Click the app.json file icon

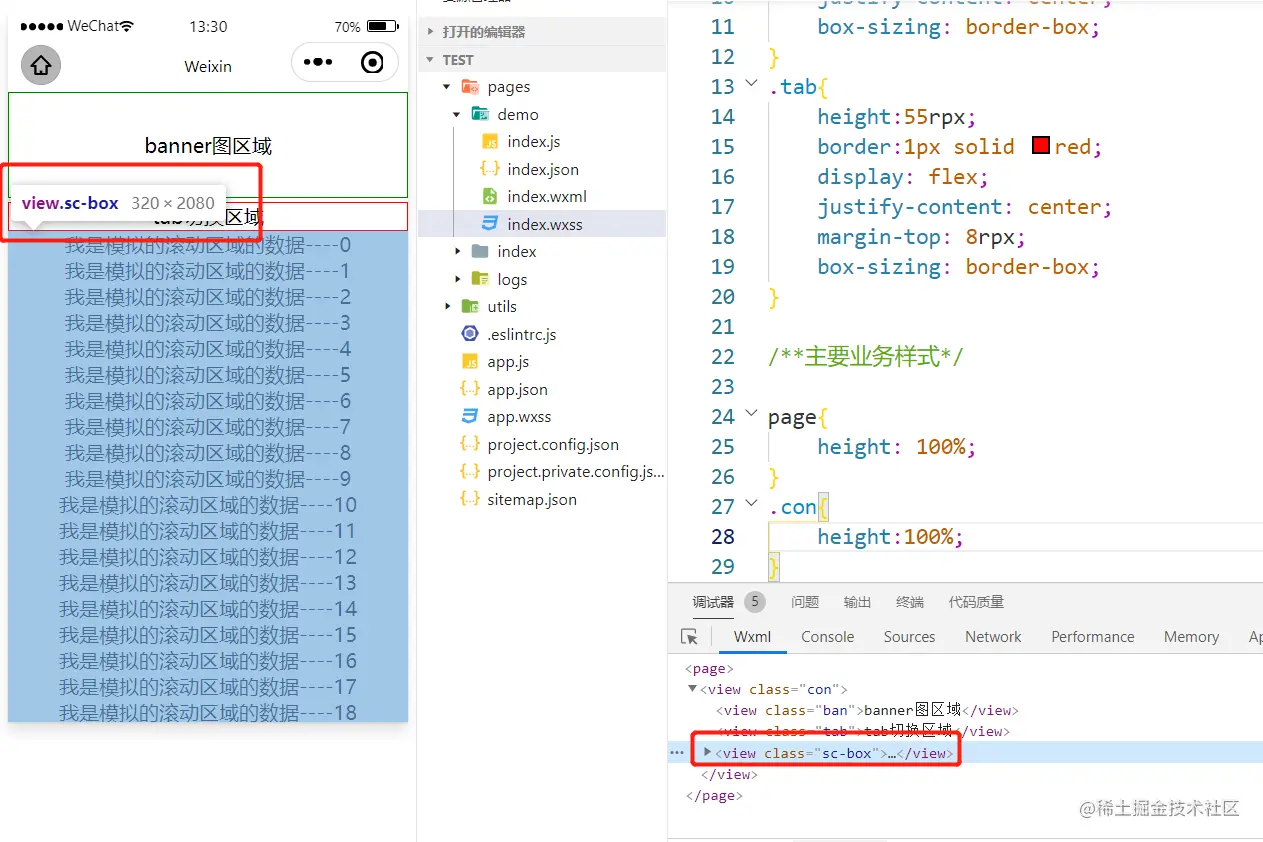pyautogui.click(x=470, y=389)
